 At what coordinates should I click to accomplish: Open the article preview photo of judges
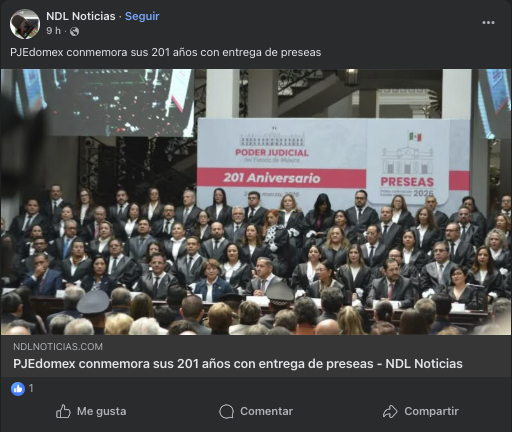click(256, 202)
